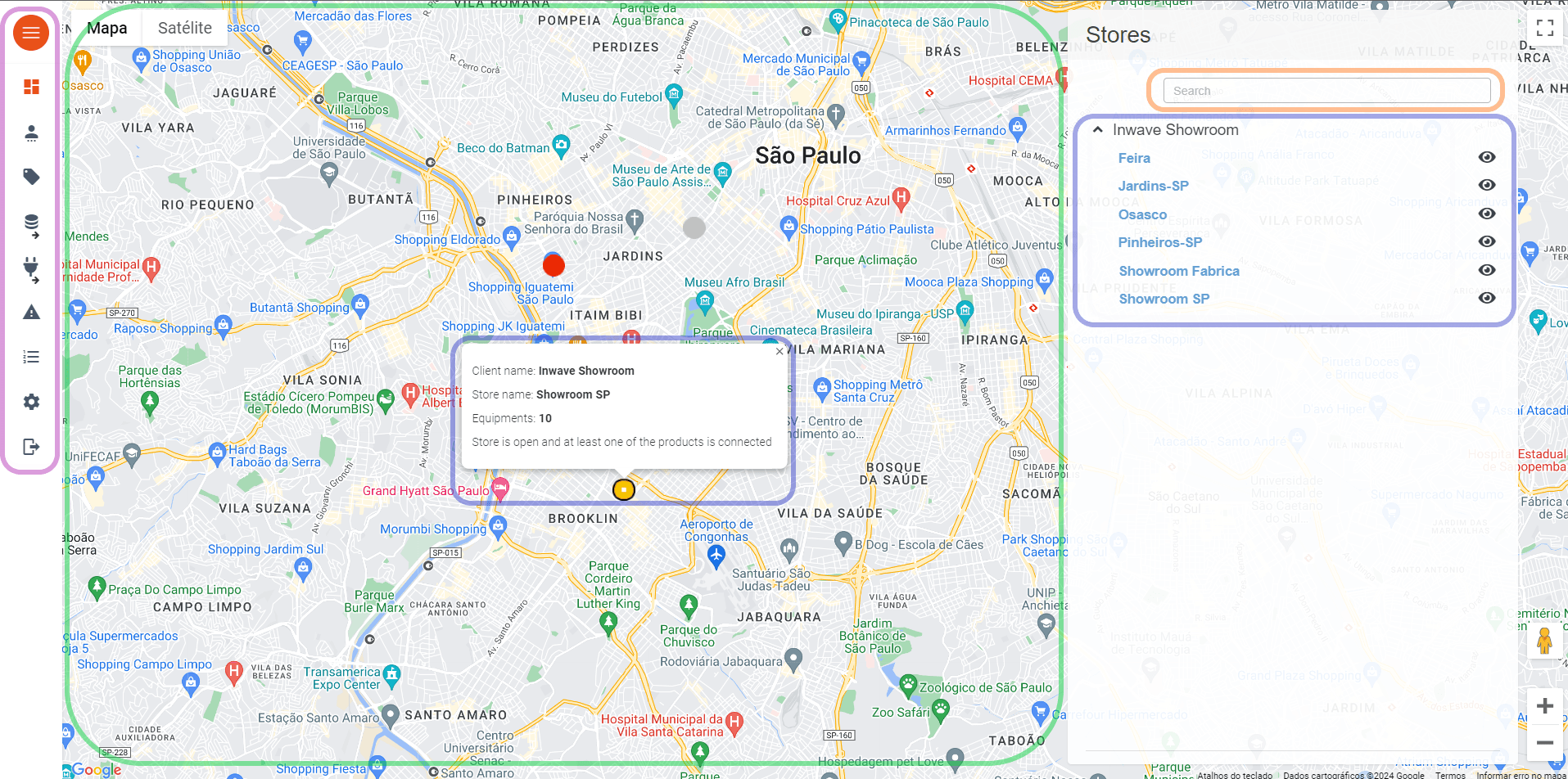Viewport: 1568px width, 779px height.
Task: Click the Zoológico de São Paulo pin
Action: tap(908, 685)
